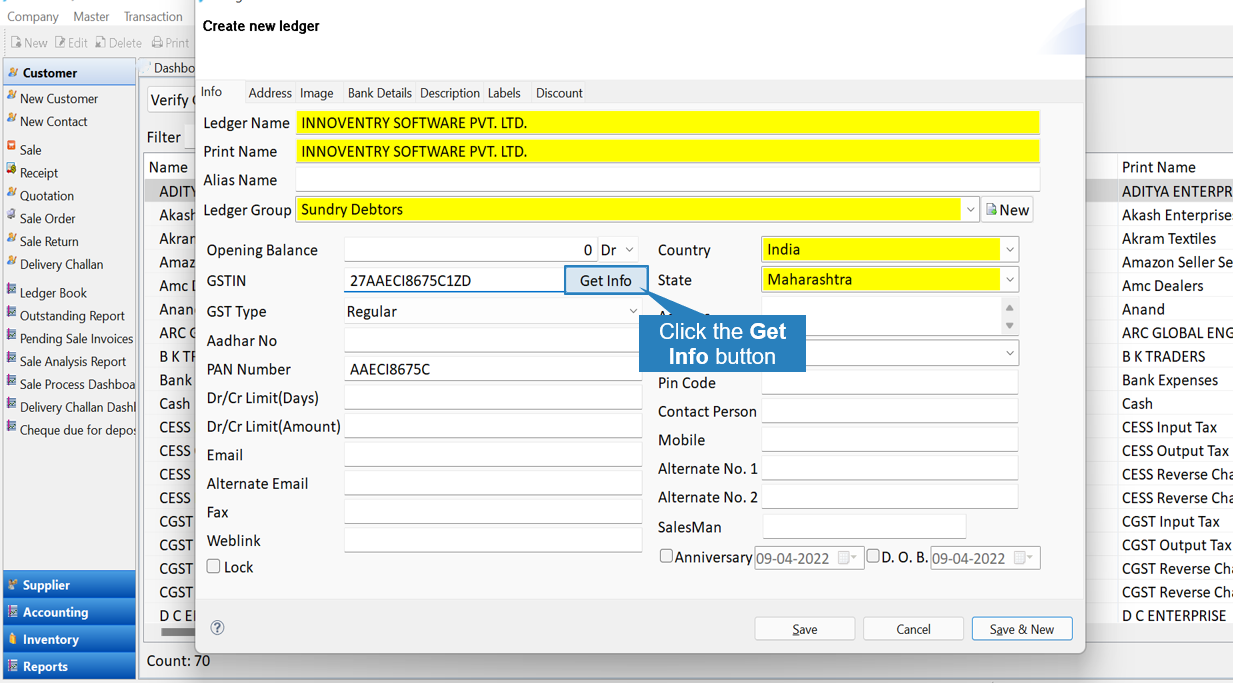
Task: Switch to the Accounting sidebar section
Action: pos(70,612)
